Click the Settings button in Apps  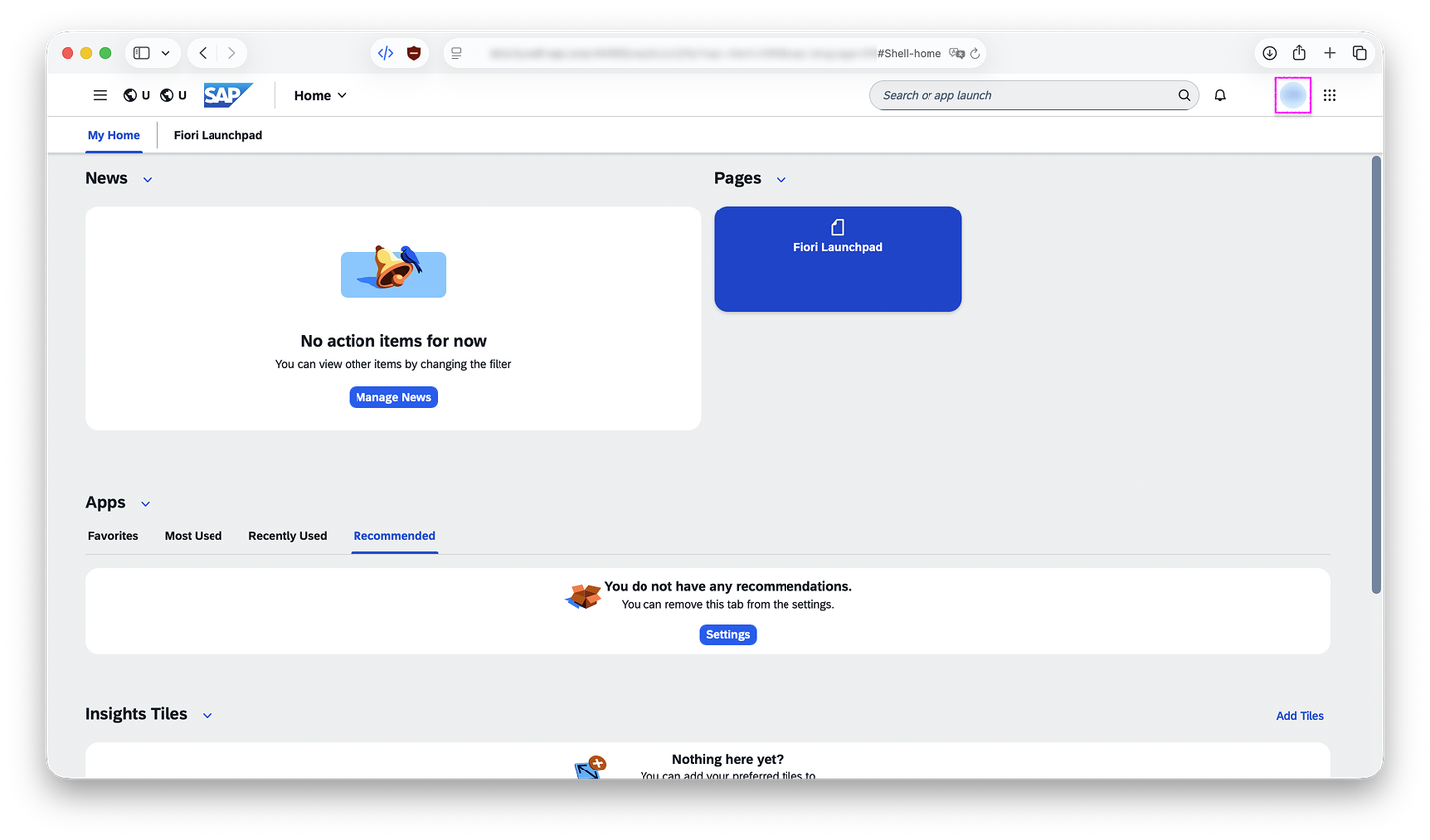(x=728, y=634)
